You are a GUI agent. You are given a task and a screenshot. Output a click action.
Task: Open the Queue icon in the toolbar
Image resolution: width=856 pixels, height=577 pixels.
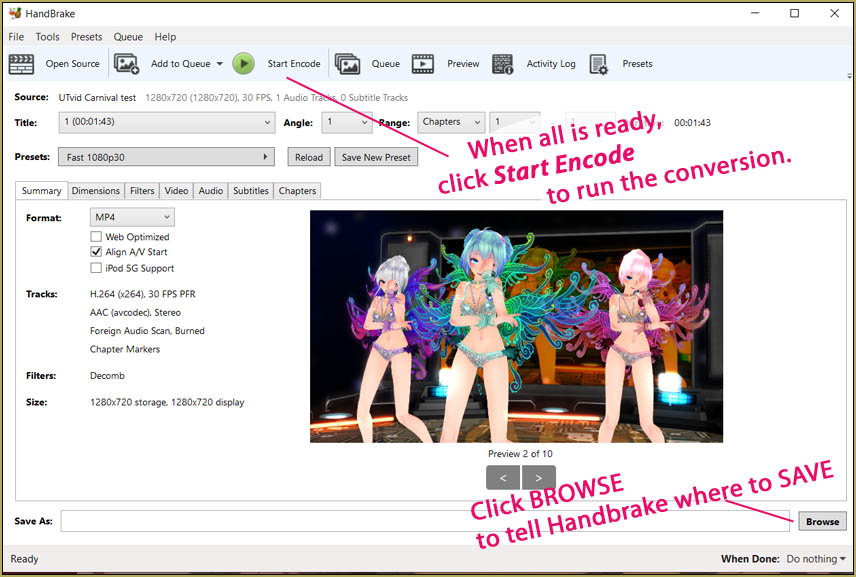[347, 64]
